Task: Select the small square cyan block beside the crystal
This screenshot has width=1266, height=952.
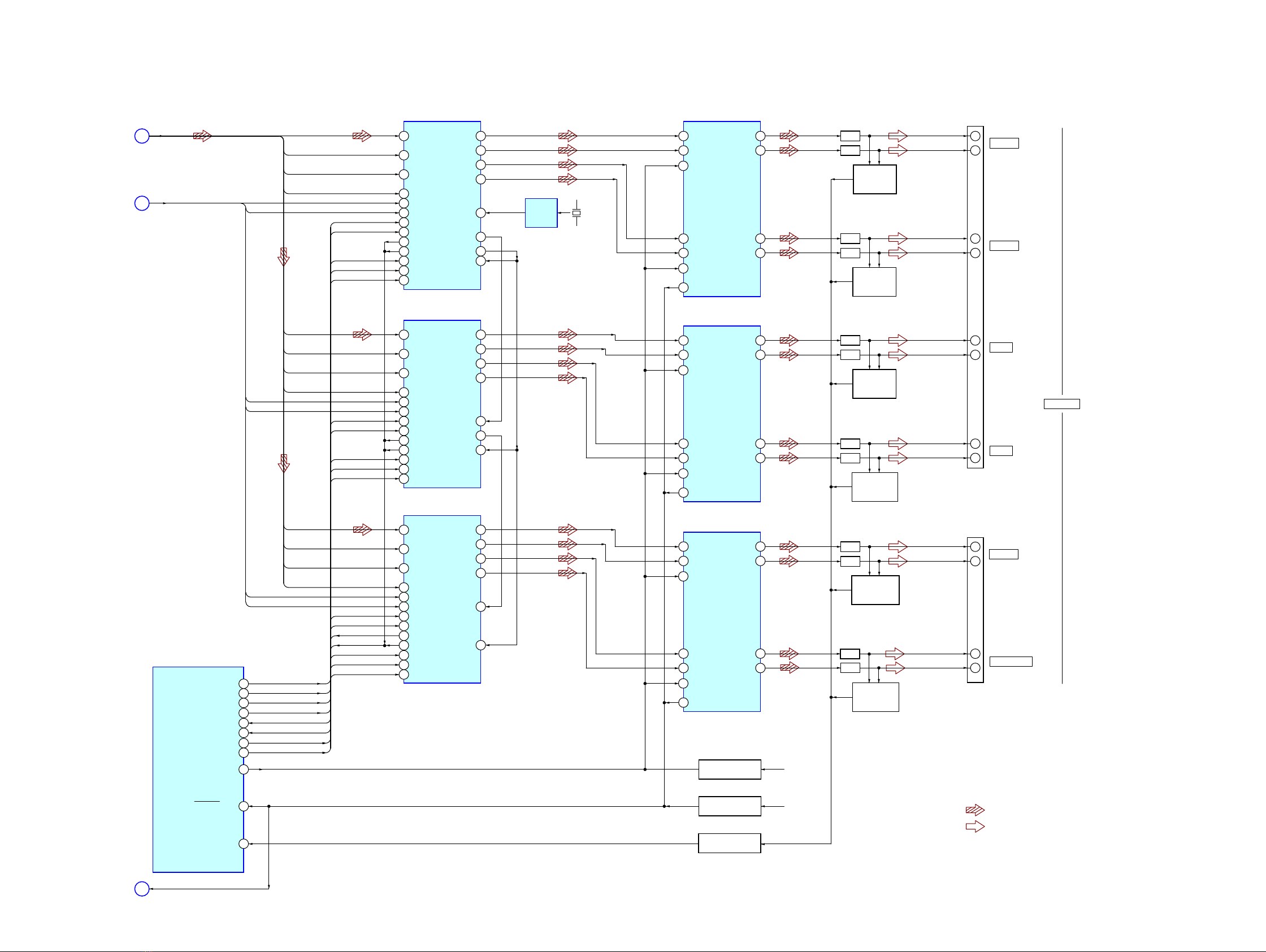Action: 541,213
